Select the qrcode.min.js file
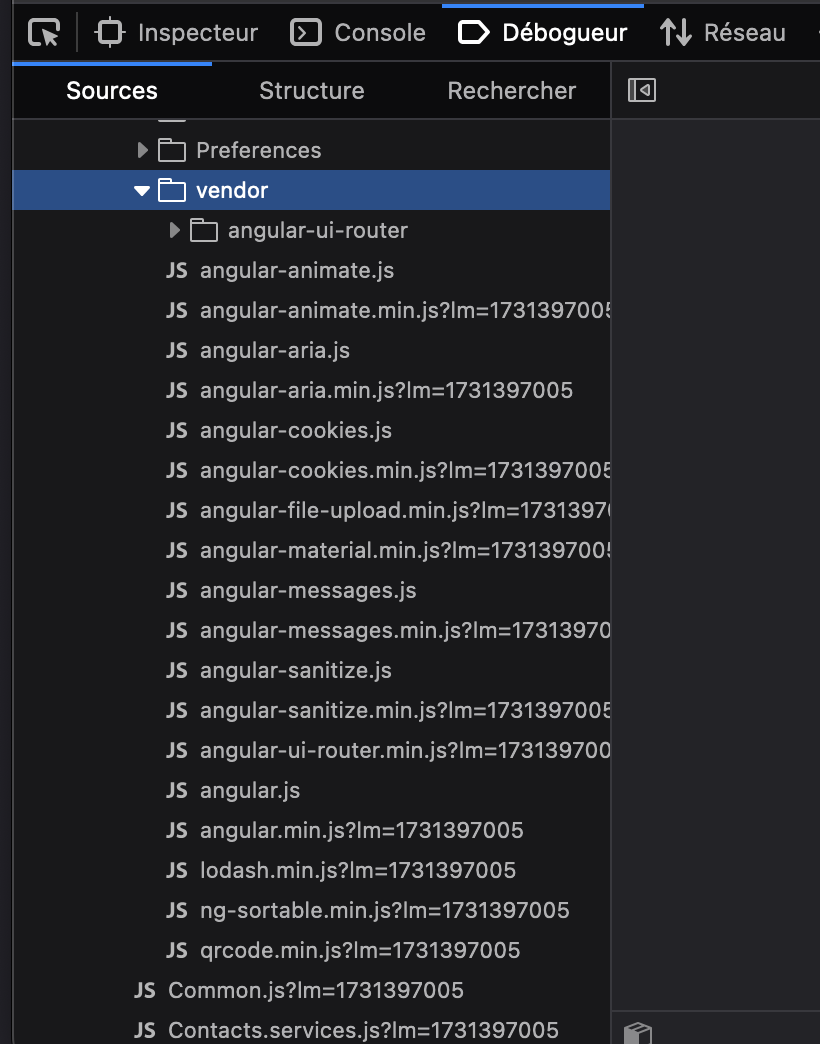The width and height of the screenshot is (820, 1044). coord(359,951)
